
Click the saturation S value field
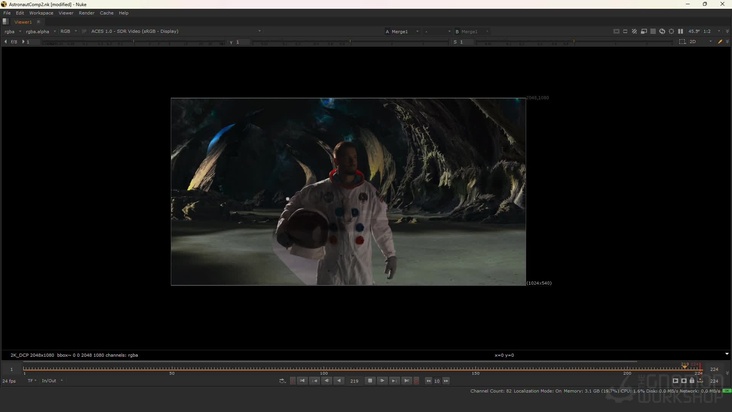[467, 42]
